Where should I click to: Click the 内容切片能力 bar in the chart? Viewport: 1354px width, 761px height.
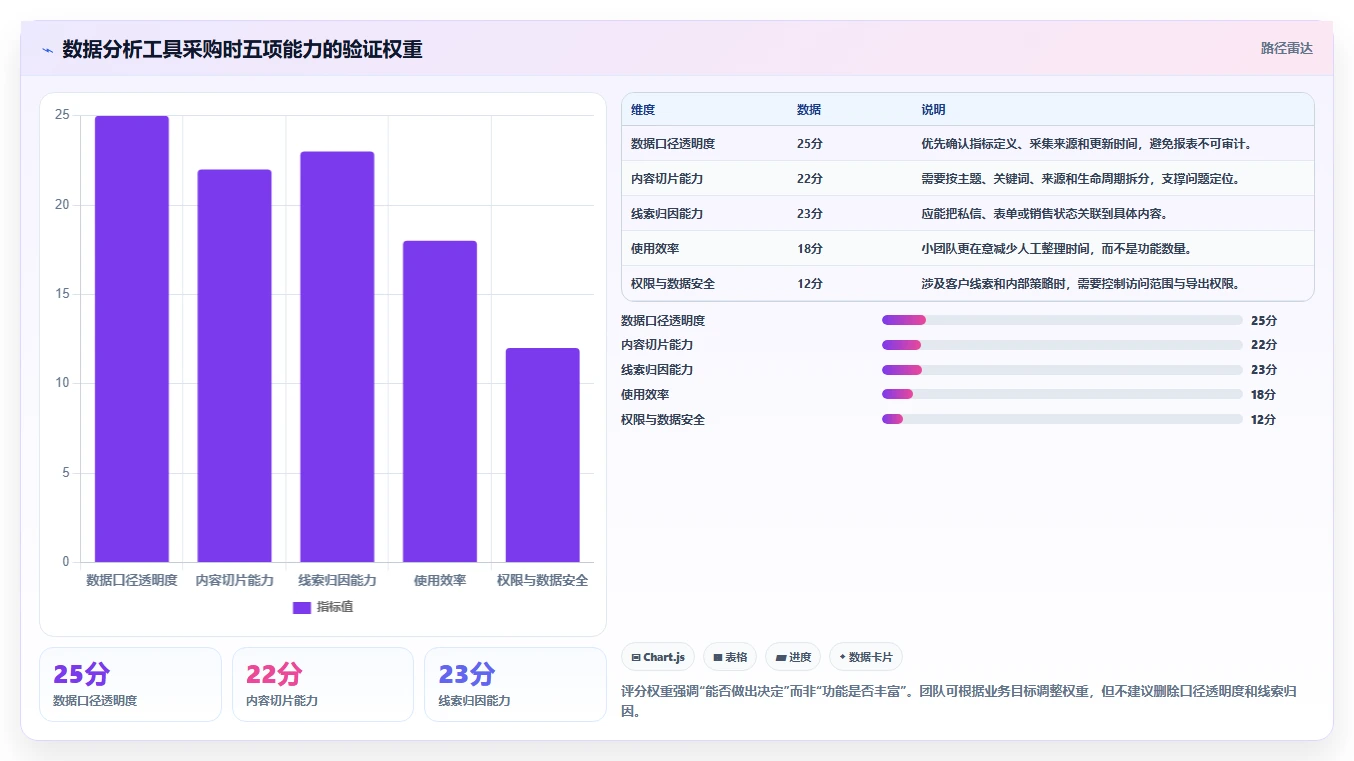pyautogui.click(x=234, y=366)
